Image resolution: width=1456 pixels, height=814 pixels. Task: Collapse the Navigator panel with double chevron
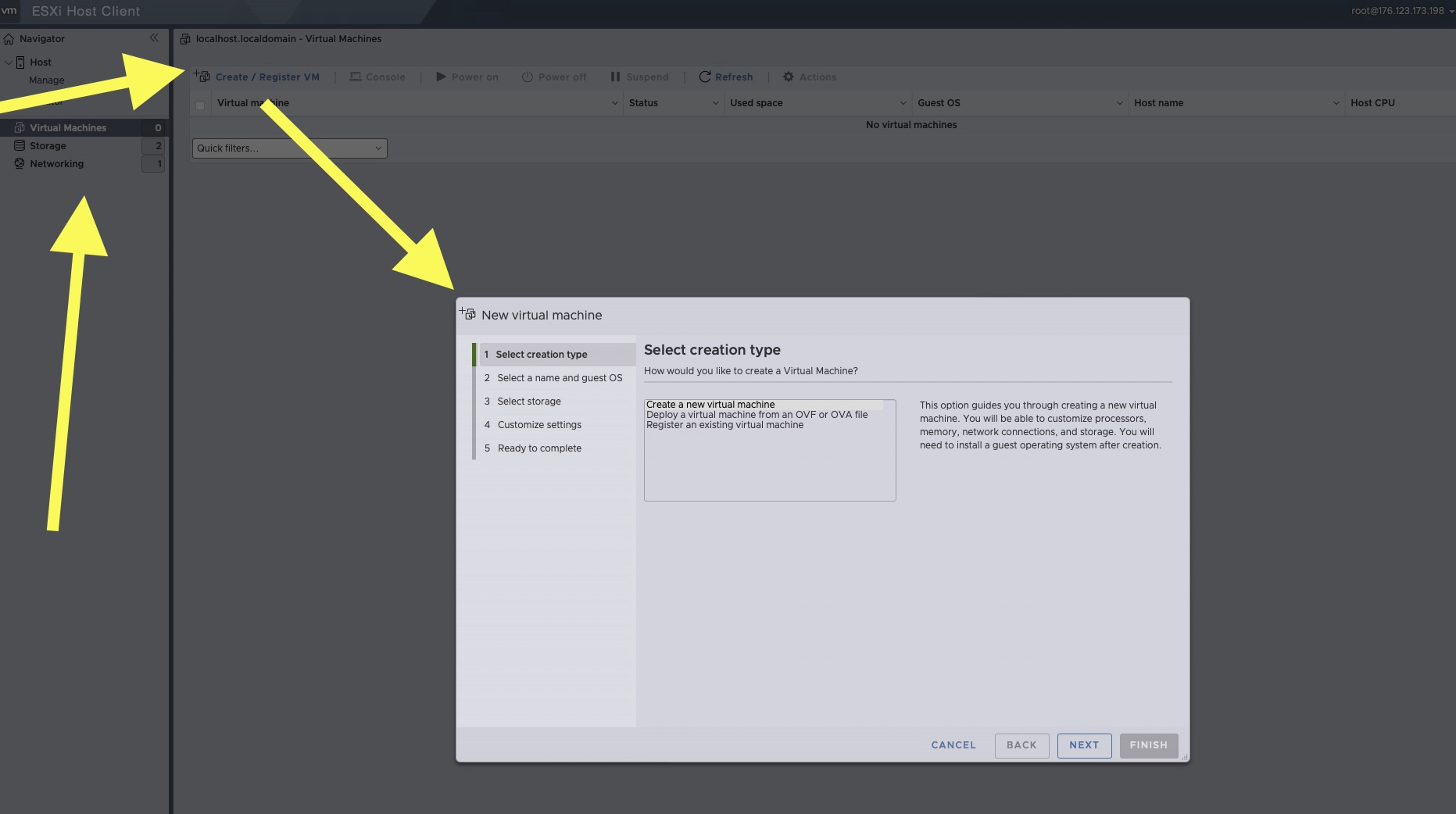(154, 37)
